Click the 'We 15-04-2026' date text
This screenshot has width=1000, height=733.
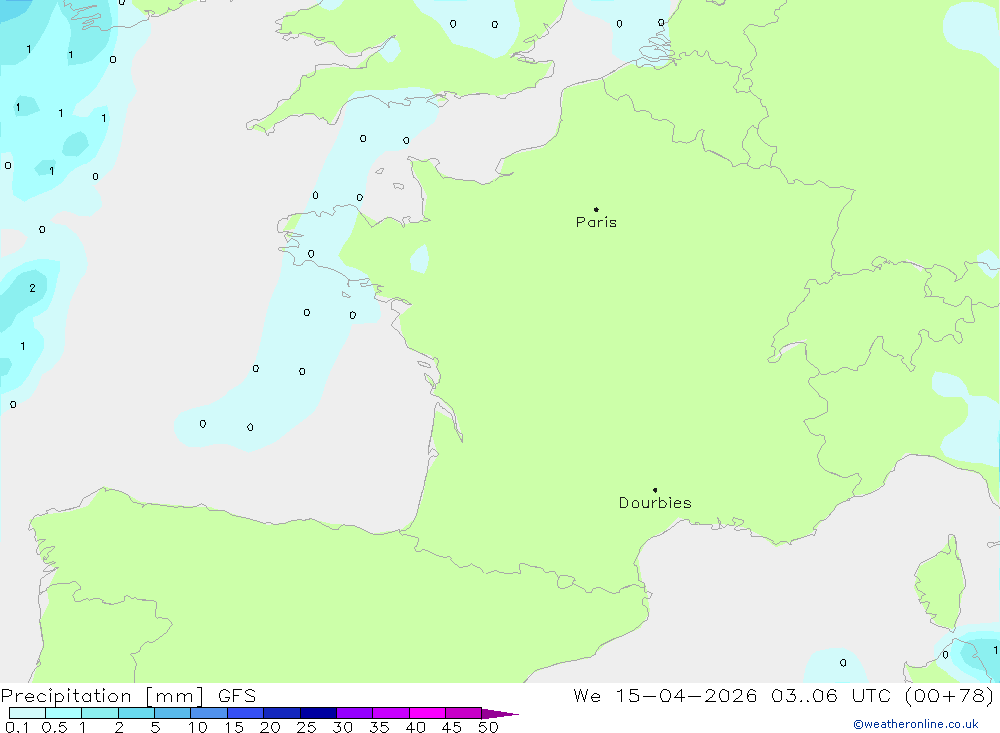click(x=665, y=695)
